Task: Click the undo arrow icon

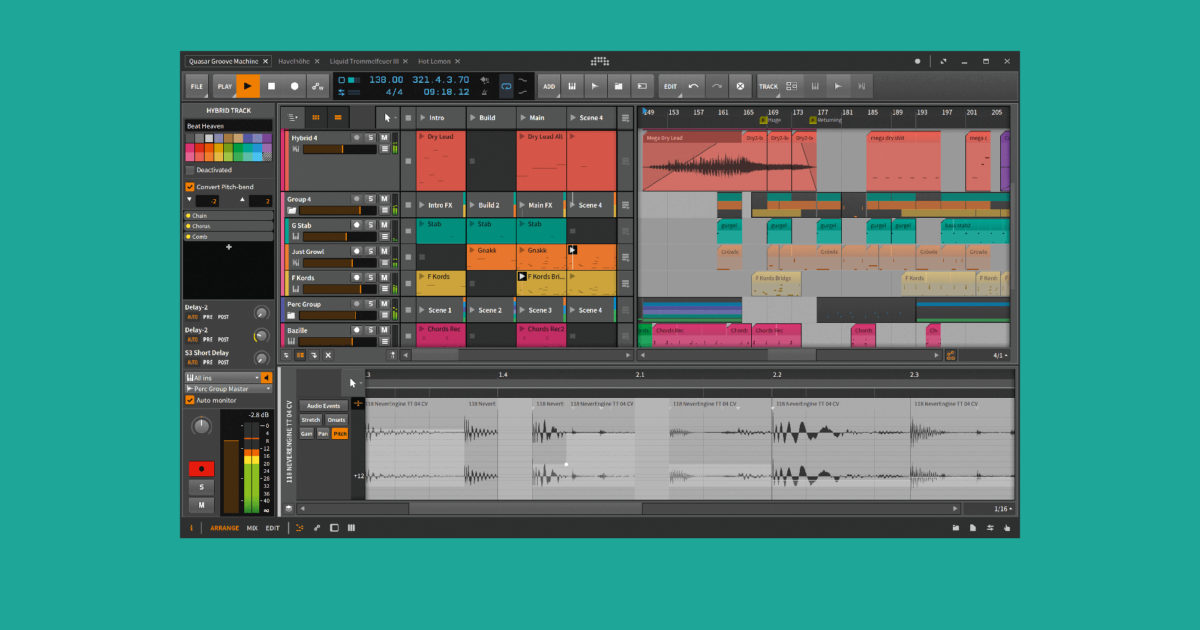Action: (694, 86)
